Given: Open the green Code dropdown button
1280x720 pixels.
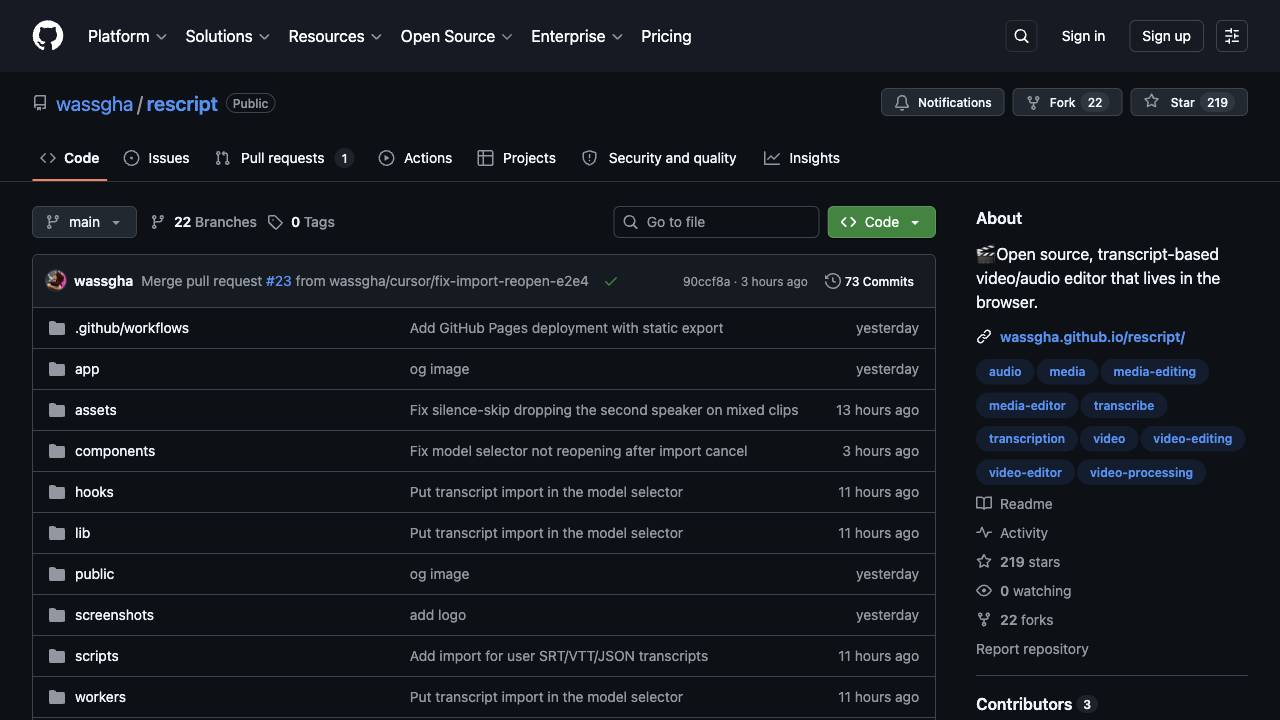Looking at the screenshot, I should point(881,222).
